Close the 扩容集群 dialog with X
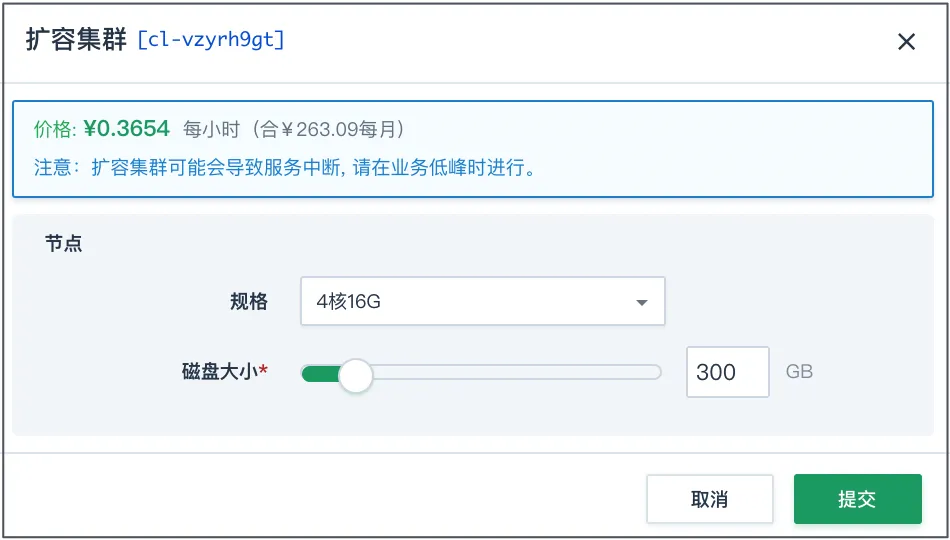Screen dimensions: 950x540 point(906,42)
